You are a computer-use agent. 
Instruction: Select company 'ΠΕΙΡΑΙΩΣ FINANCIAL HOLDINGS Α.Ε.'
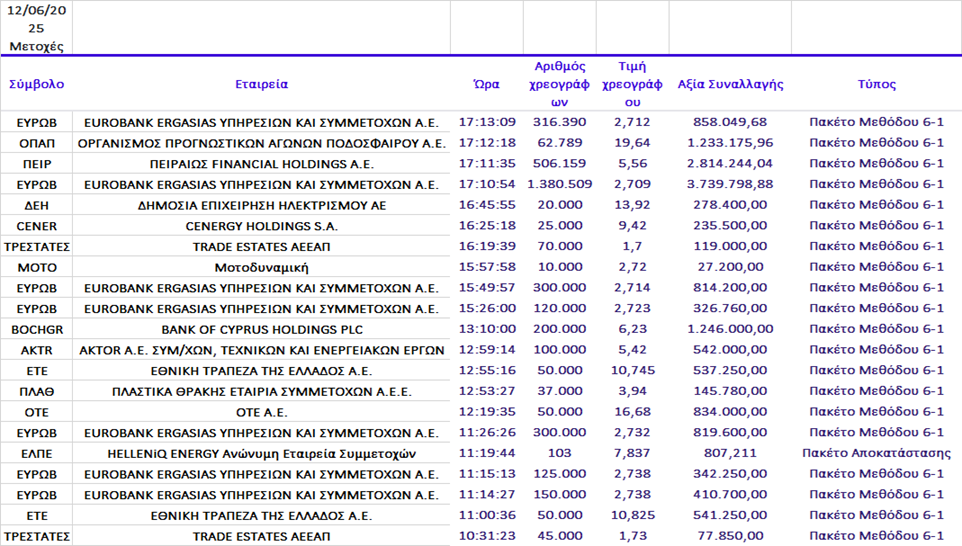(261, 164)
